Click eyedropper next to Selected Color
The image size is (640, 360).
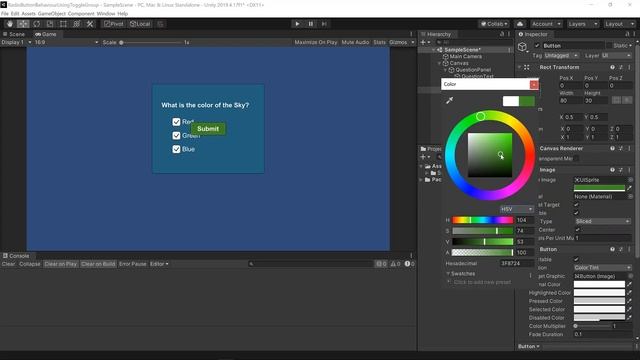click(629, 309)
